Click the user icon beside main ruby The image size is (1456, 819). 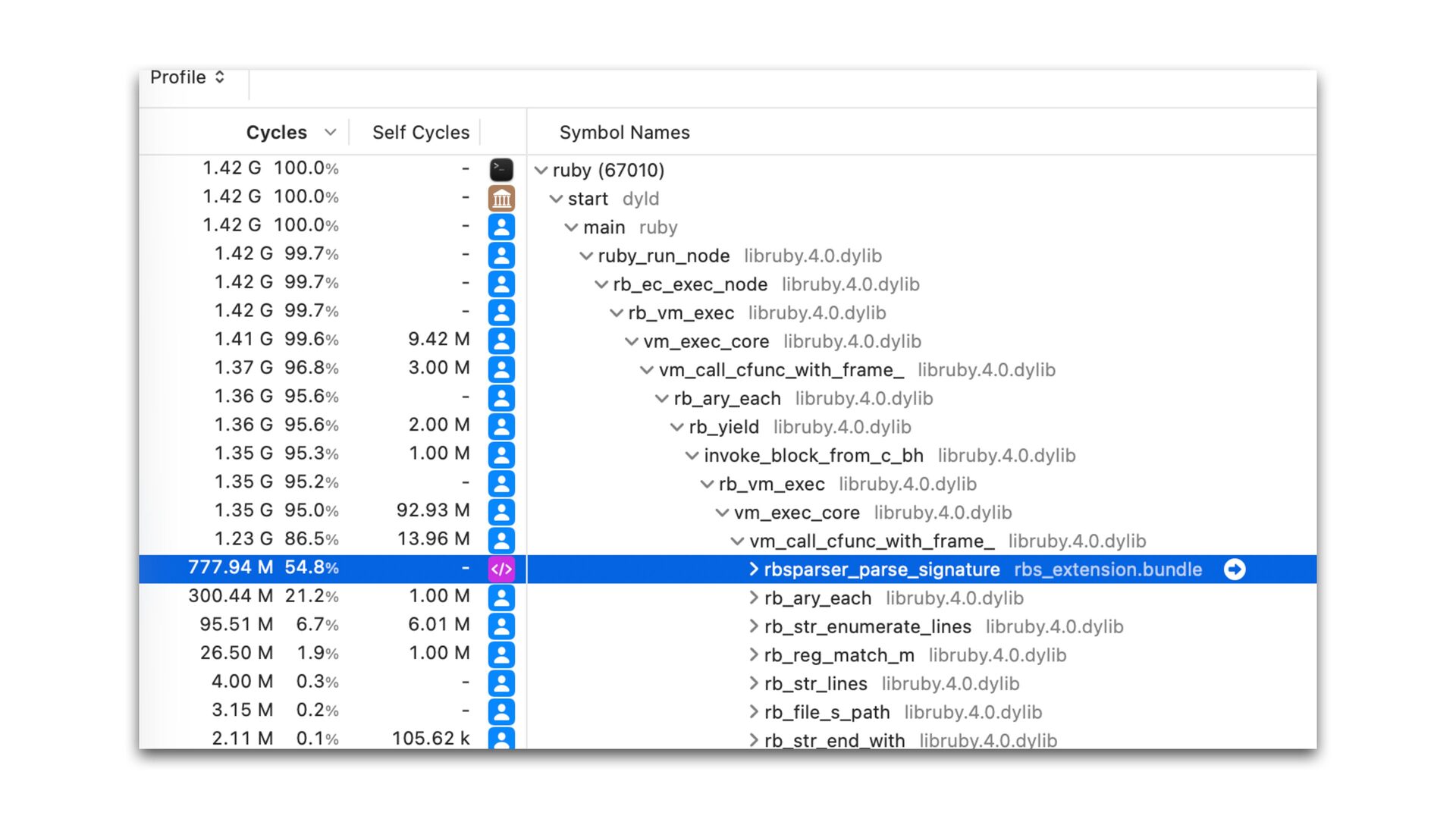tap(501, 227)
